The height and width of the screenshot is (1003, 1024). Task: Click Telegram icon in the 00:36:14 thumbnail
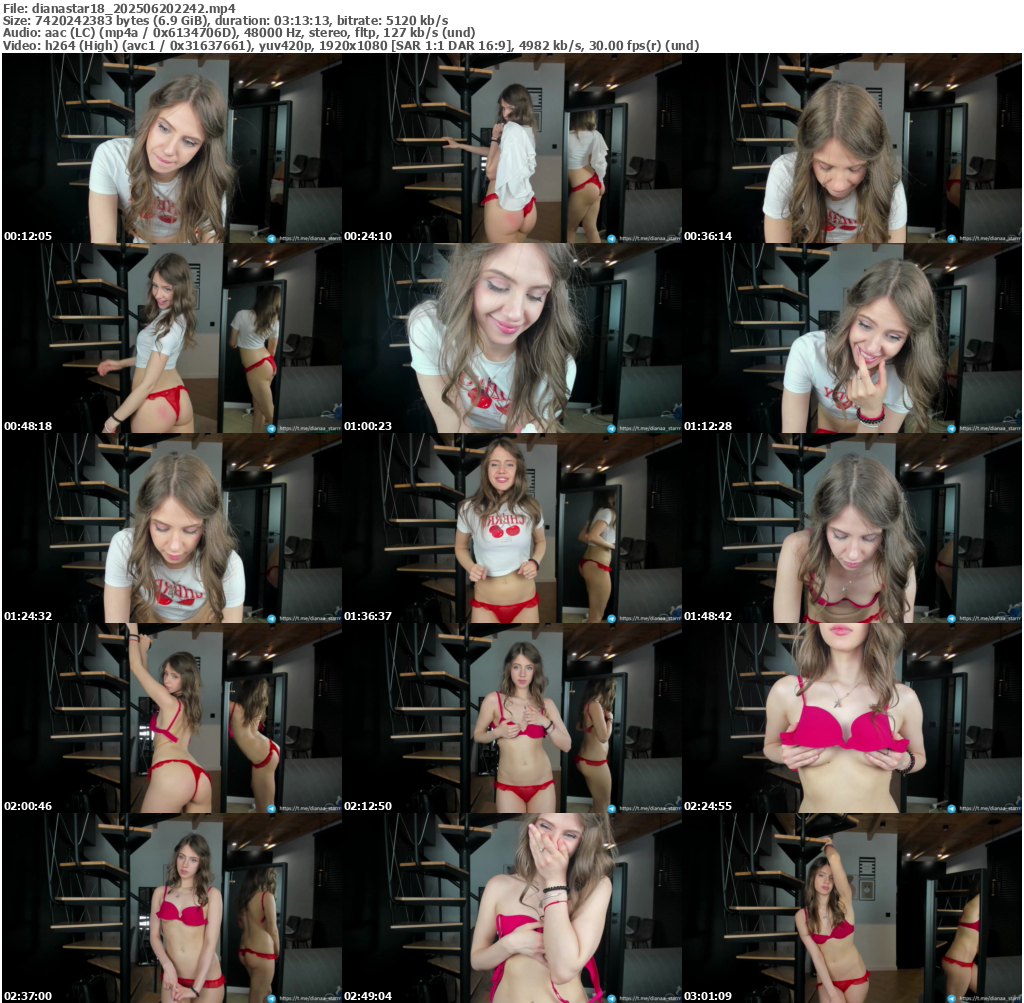(951, 238)
